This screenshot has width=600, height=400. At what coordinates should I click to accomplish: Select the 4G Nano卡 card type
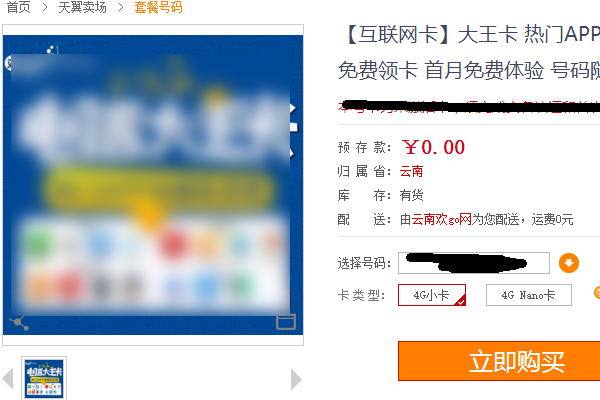528,295
